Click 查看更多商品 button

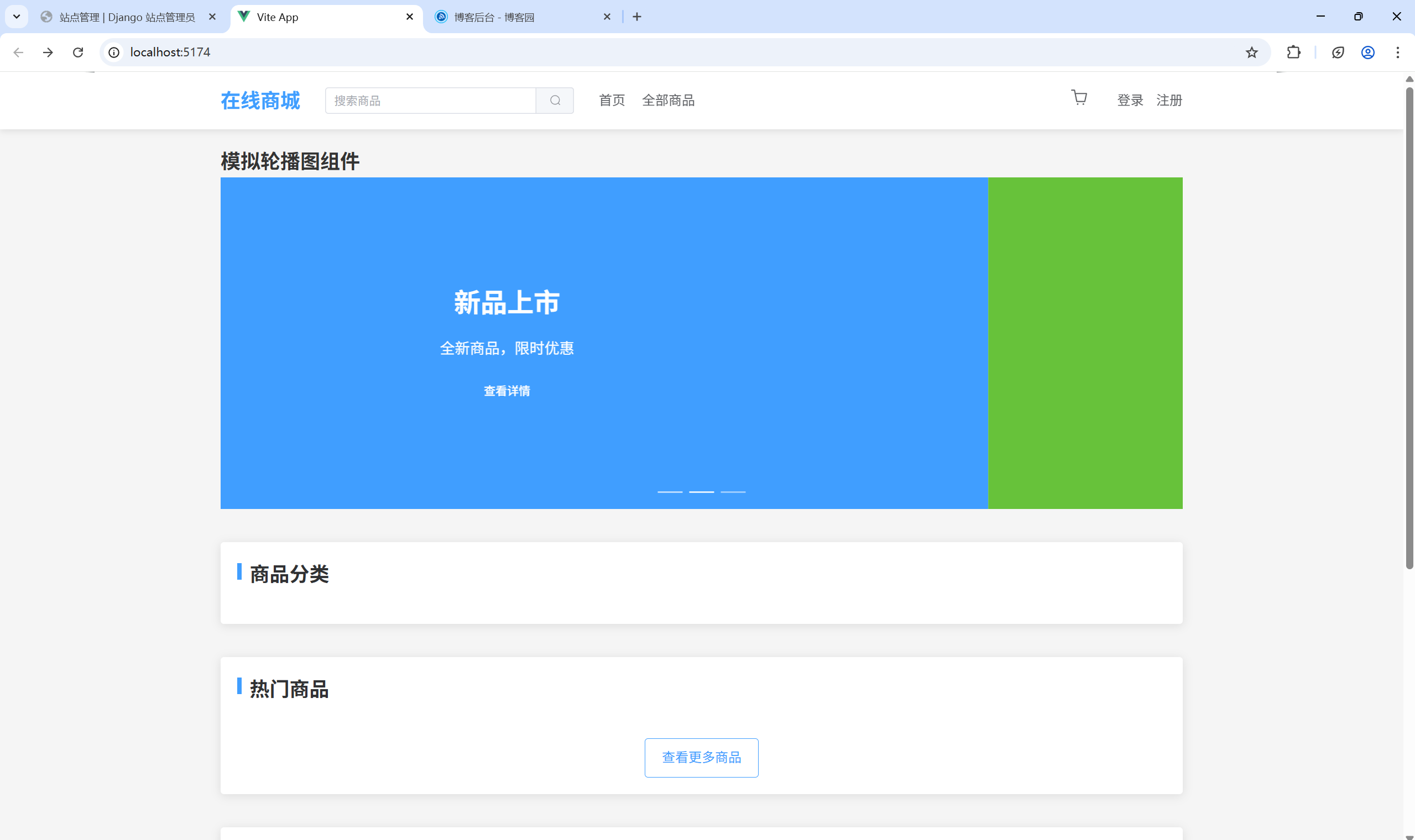(x=701, y=757)
